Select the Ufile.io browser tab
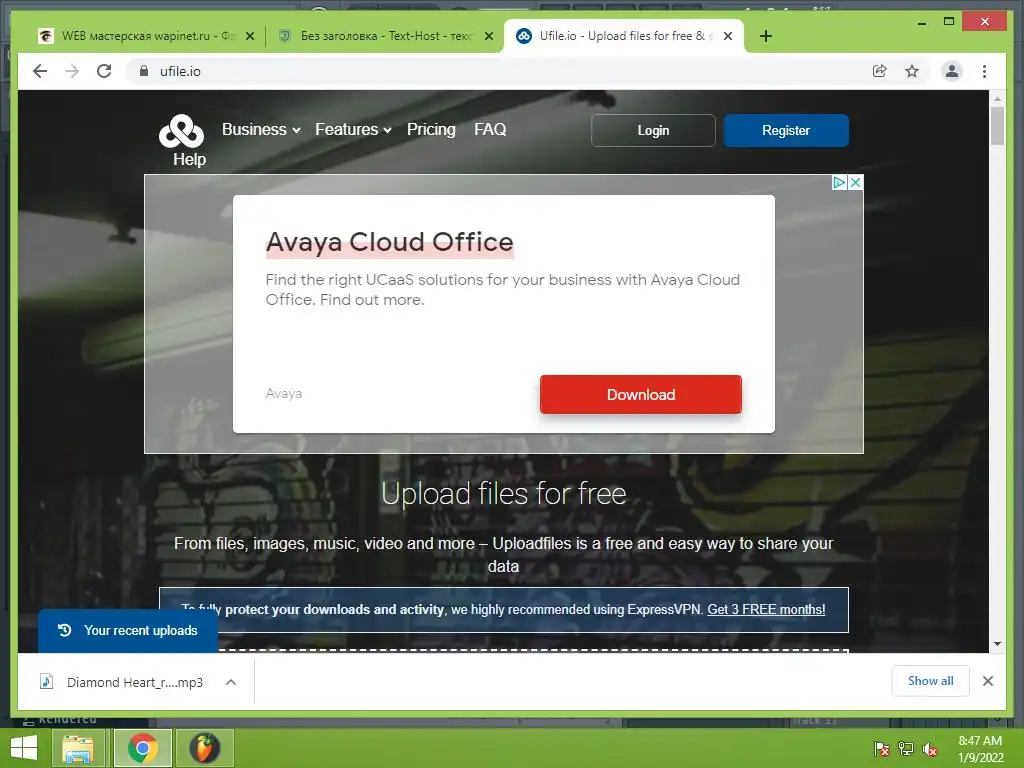Viewport: 1024px width, 768px height. [624, 36]
